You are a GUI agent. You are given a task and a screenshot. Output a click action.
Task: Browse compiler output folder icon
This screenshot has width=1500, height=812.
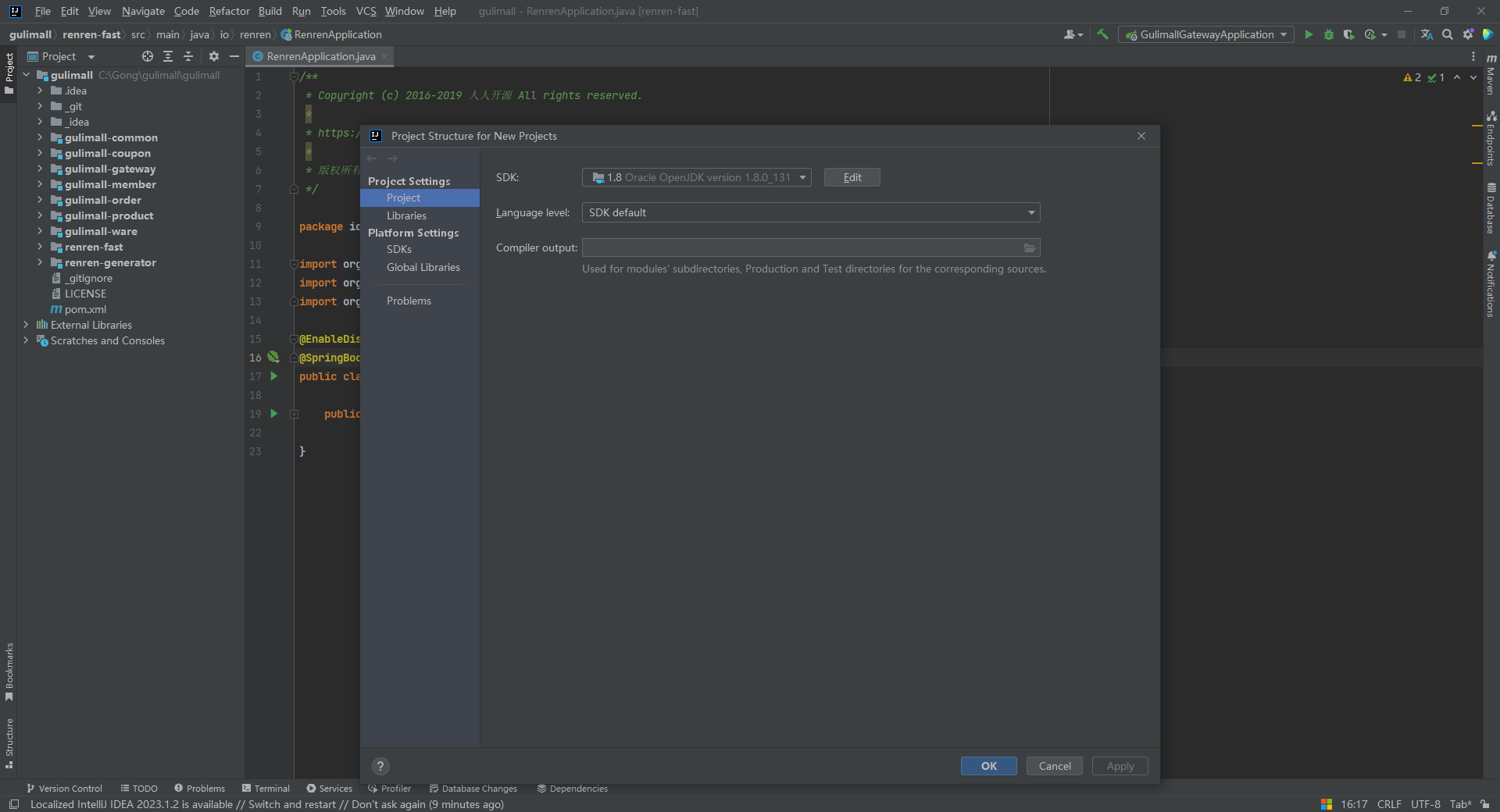[x=1030, y=248]
